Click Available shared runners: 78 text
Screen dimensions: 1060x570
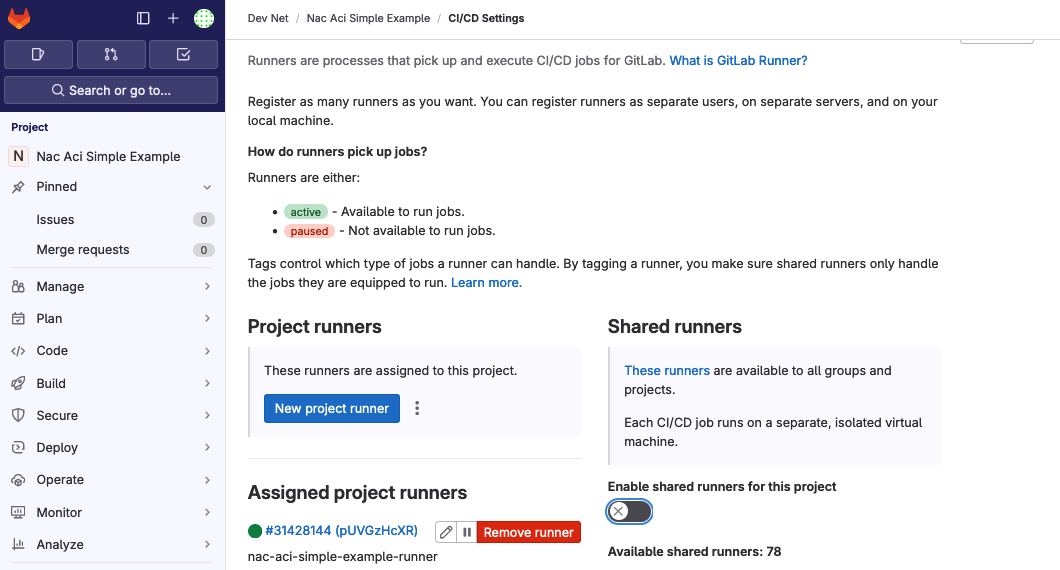(694, 552)
